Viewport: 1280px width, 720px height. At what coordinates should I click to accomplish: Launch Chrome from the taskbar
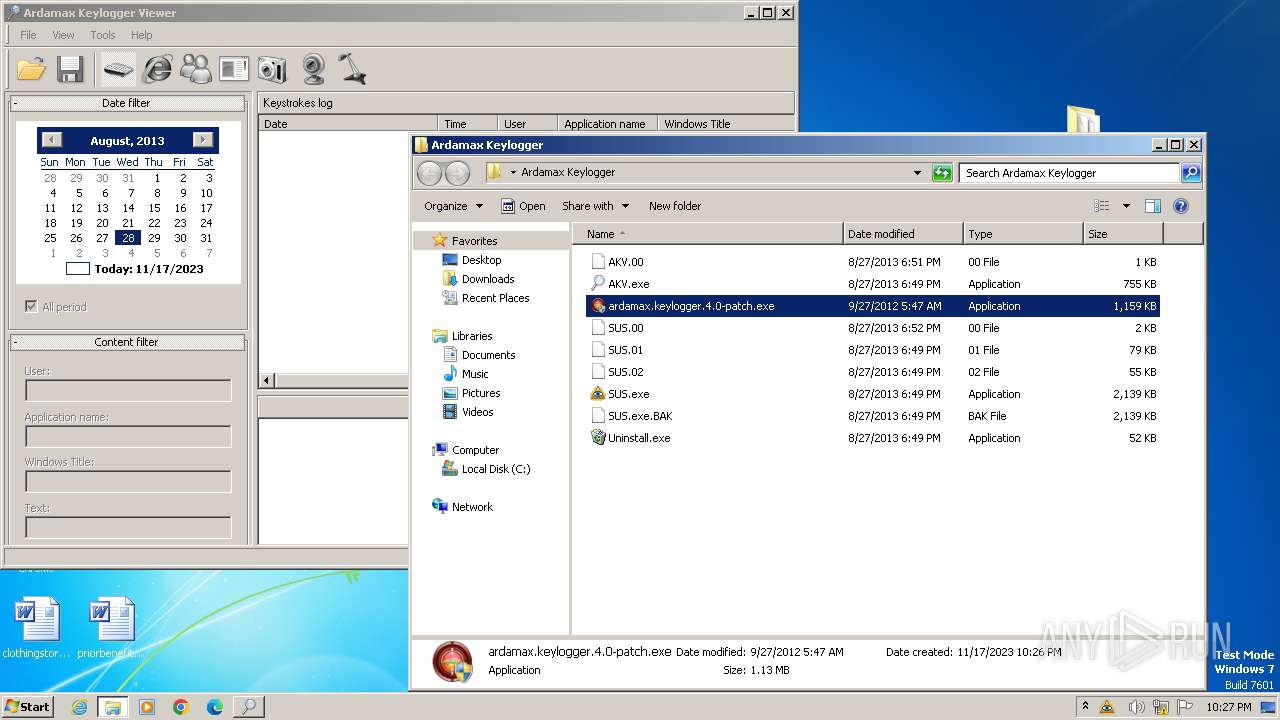(x=181, y=707)
